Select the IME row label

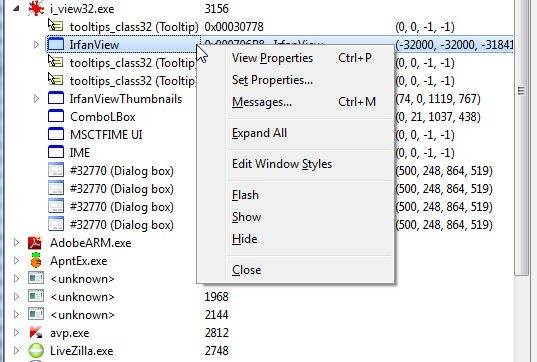[x=80, y=152]
